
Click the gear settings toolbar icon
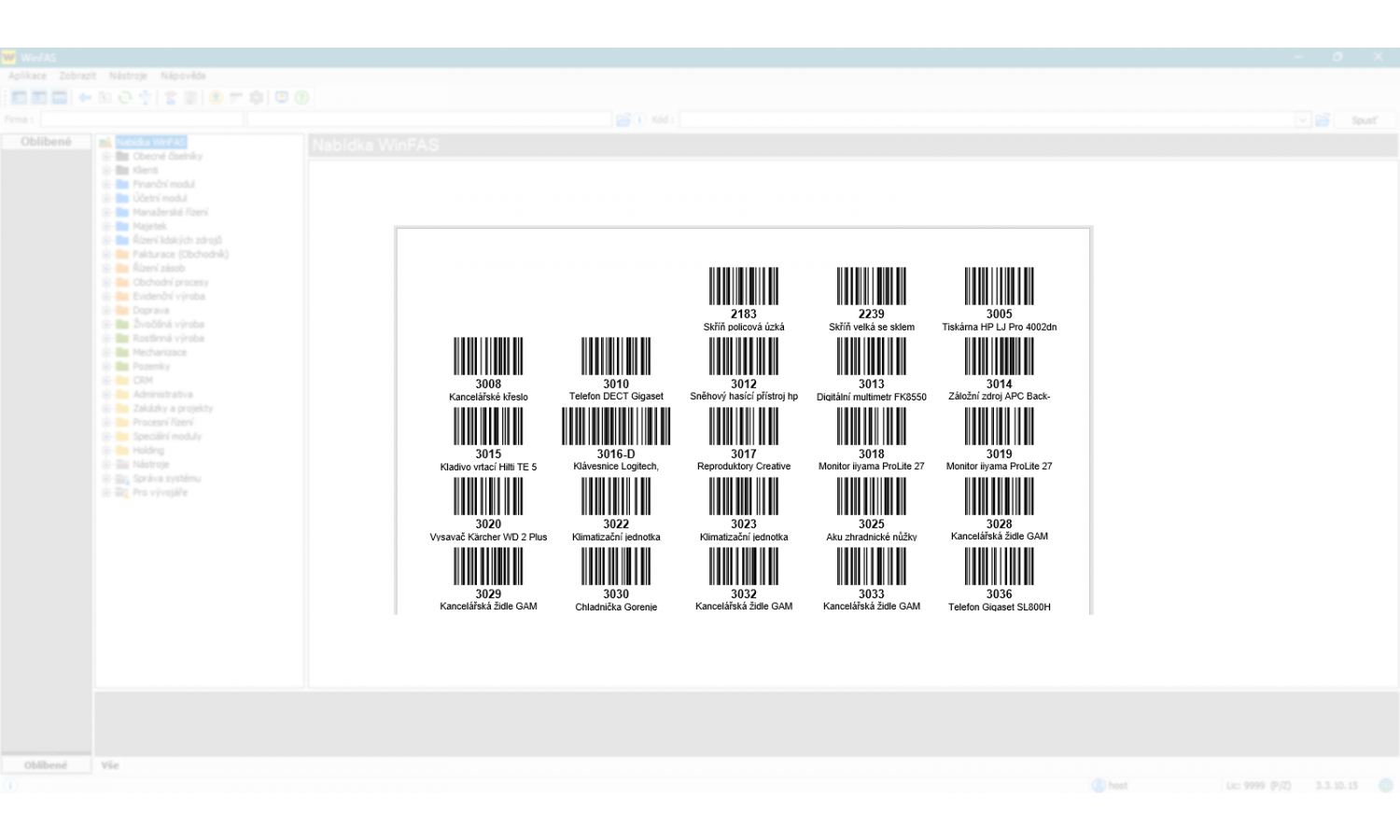[257, 97]
